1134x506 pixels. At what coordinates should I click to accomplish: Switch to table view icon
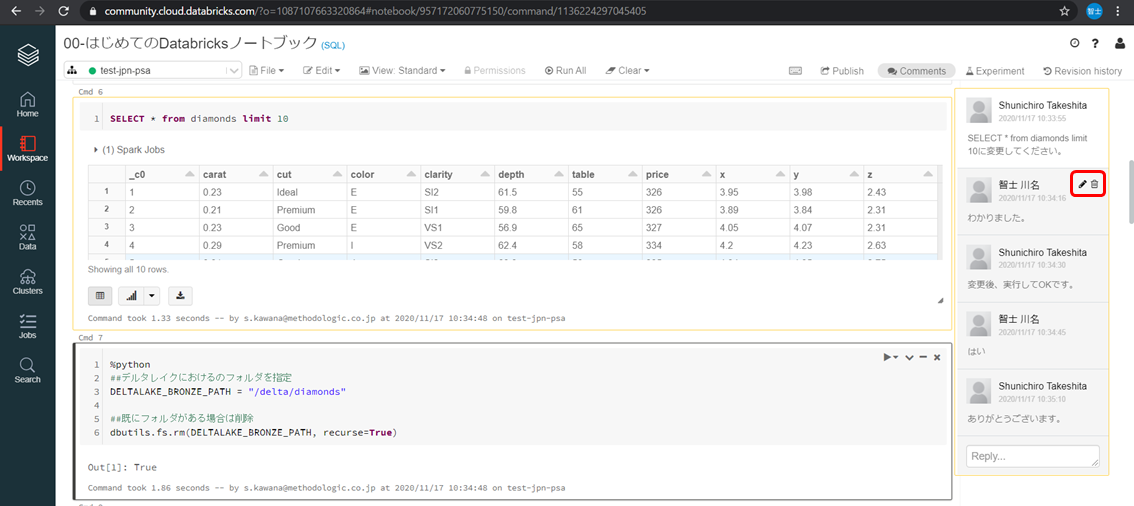[x=100, y=296]
